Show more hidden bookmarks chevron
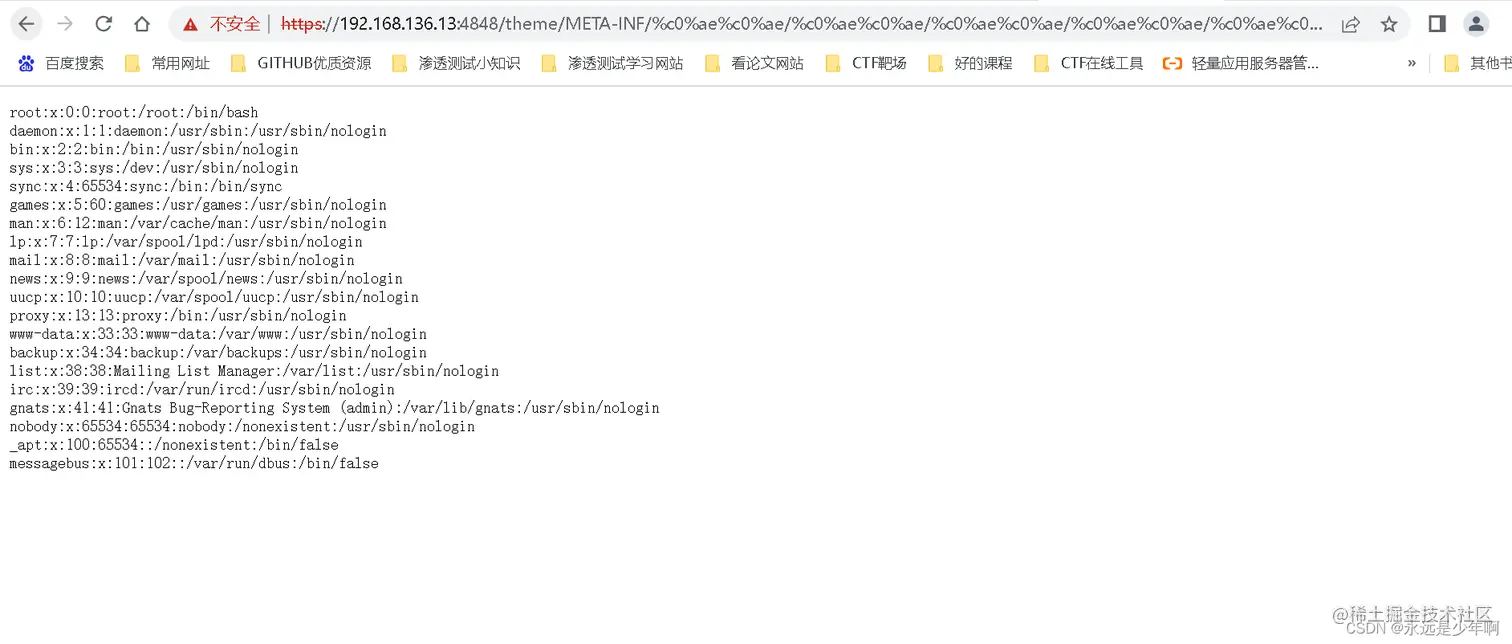 point(1412,63)
